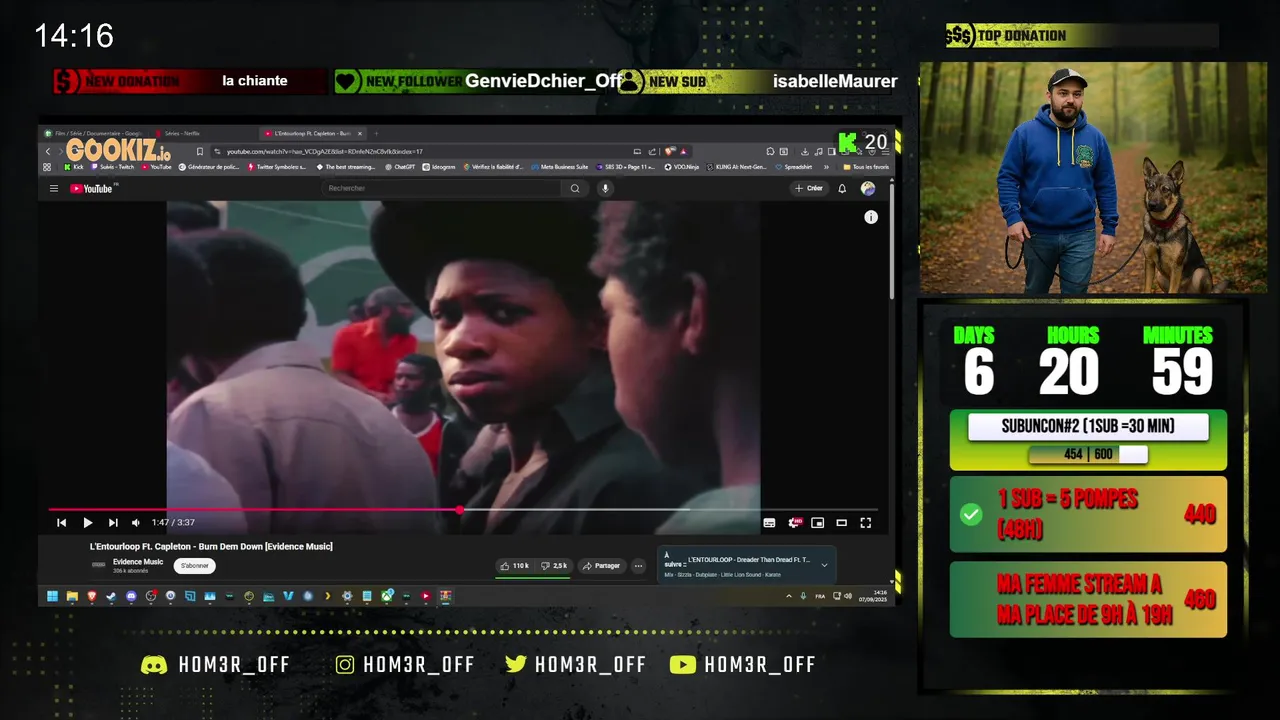Open the Kick bookmark
Screen dimensions: 1280x720
pyautogui.click(x=74, y=167)
